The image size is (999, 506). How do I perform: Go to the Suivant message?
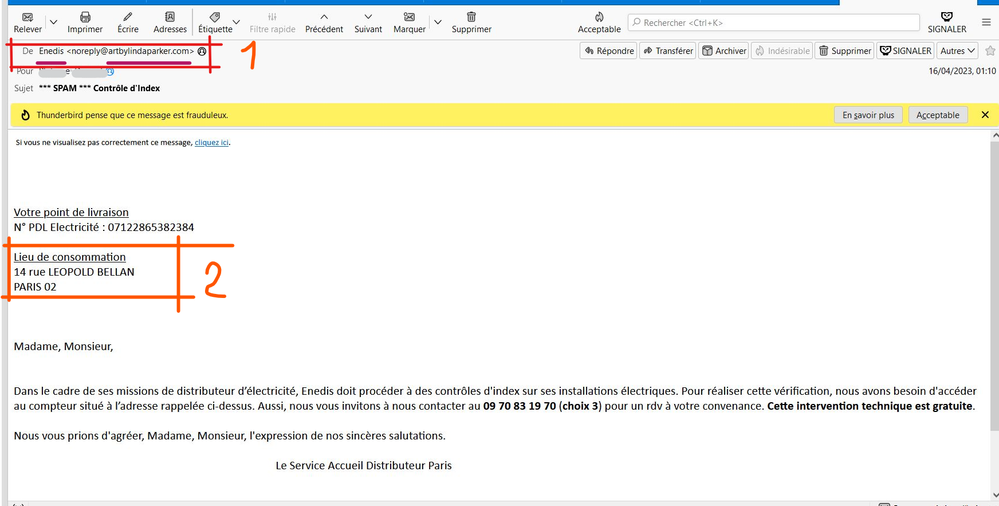[368, 18]
